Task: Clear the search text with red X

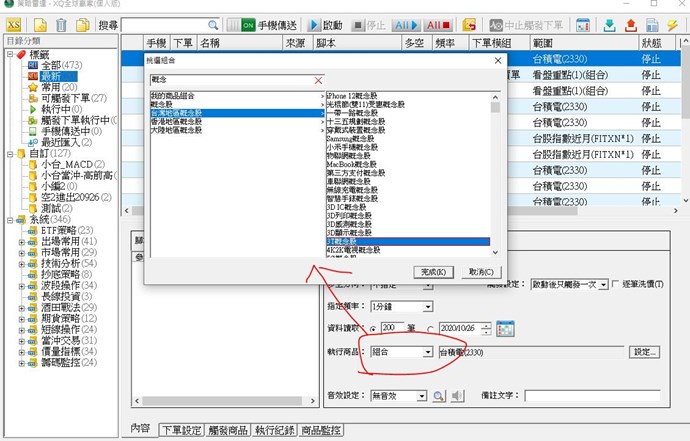Action: (x=318, y=79)
